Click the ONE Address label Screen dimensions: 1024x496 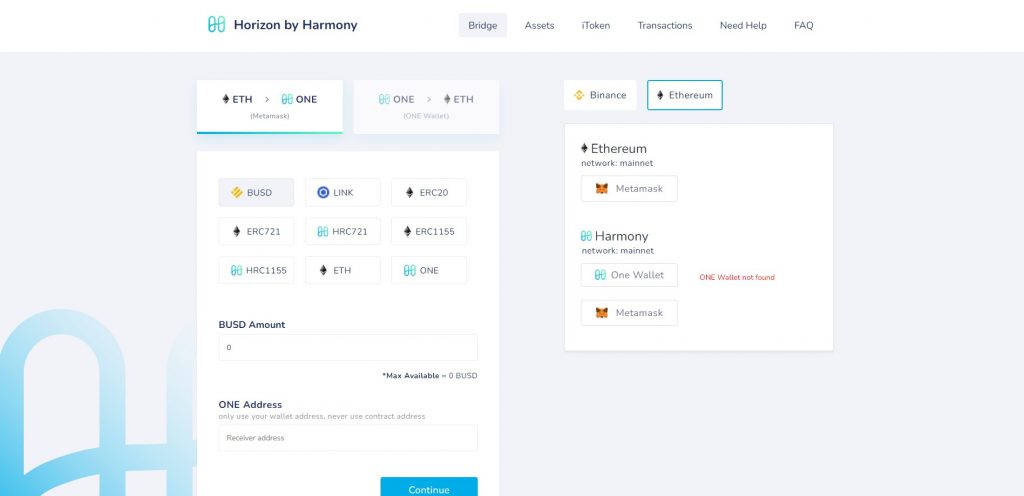coord(250,405)
